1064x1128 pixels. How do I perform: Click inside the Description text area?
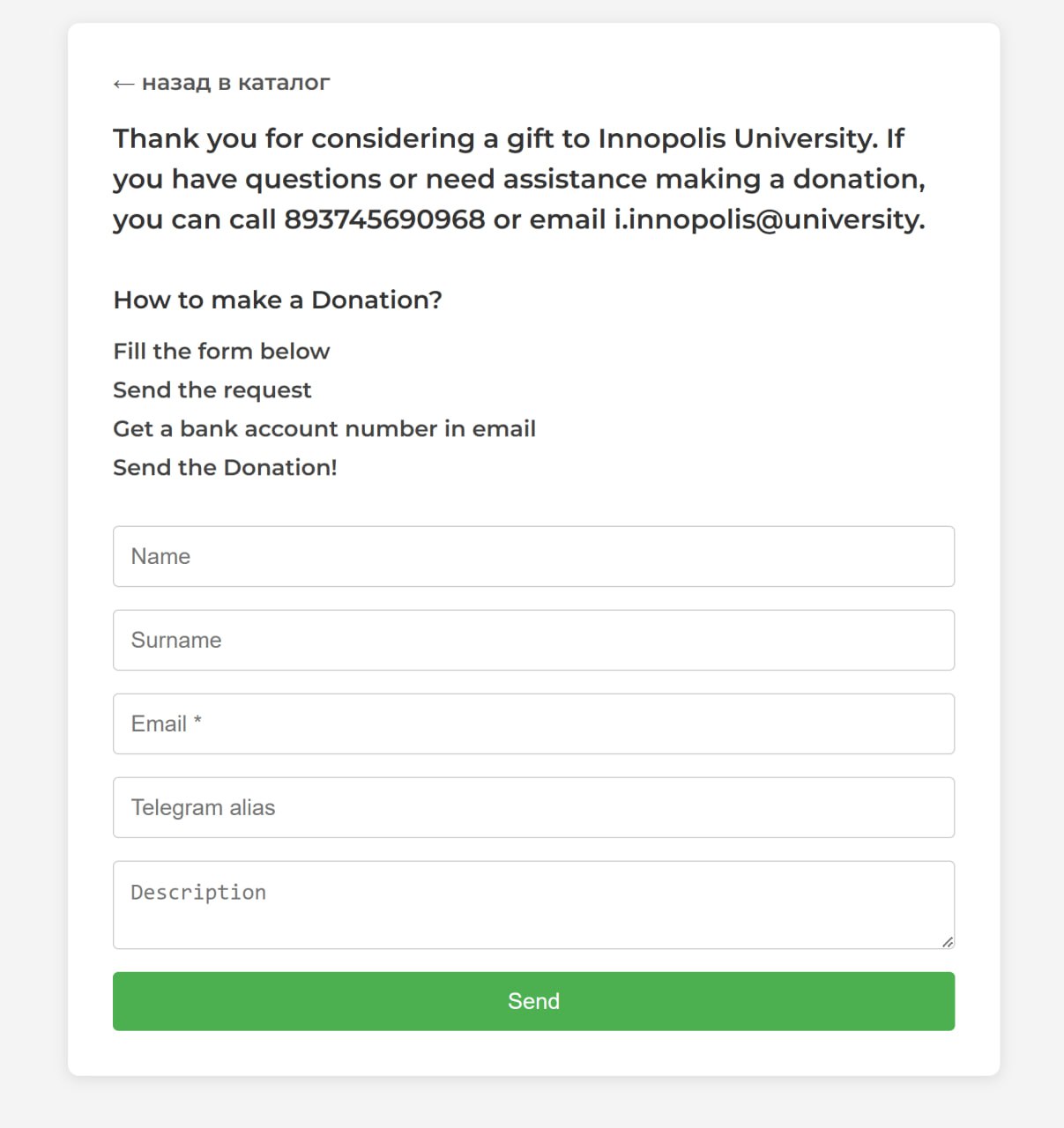pyautogui.click(x=533, y=899)
